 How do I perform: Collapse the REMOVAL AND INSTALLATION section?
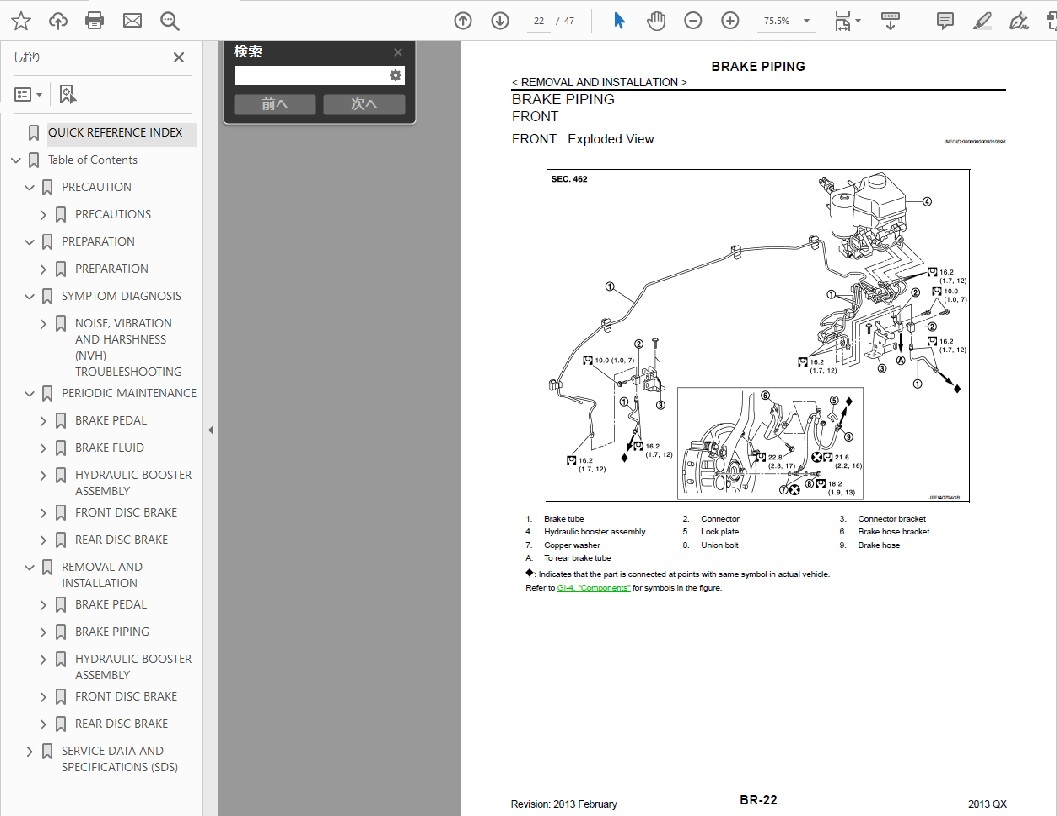click(30, 567)
